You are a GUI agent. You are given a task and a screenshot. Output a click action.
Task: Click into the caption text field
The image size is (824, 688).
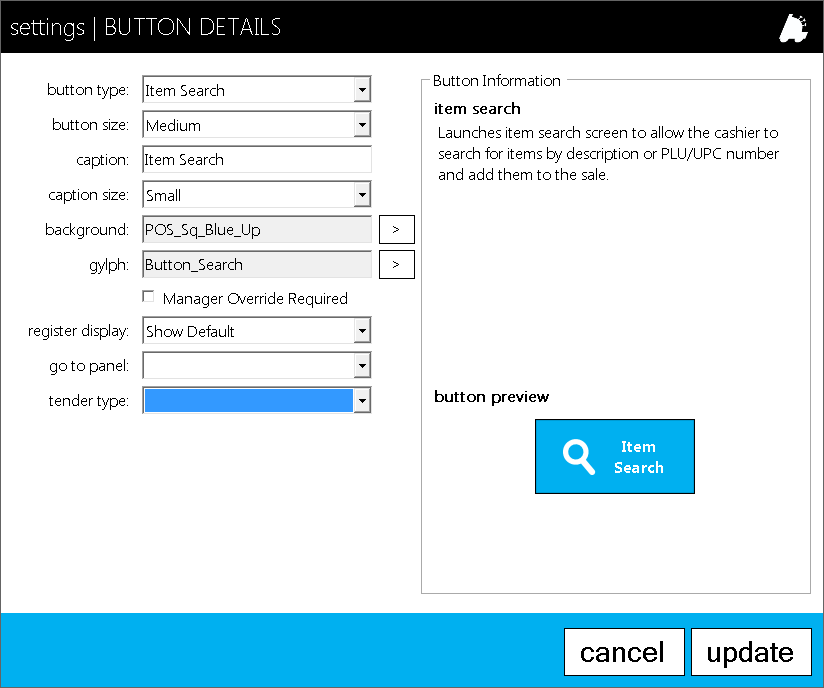point(257,160)
